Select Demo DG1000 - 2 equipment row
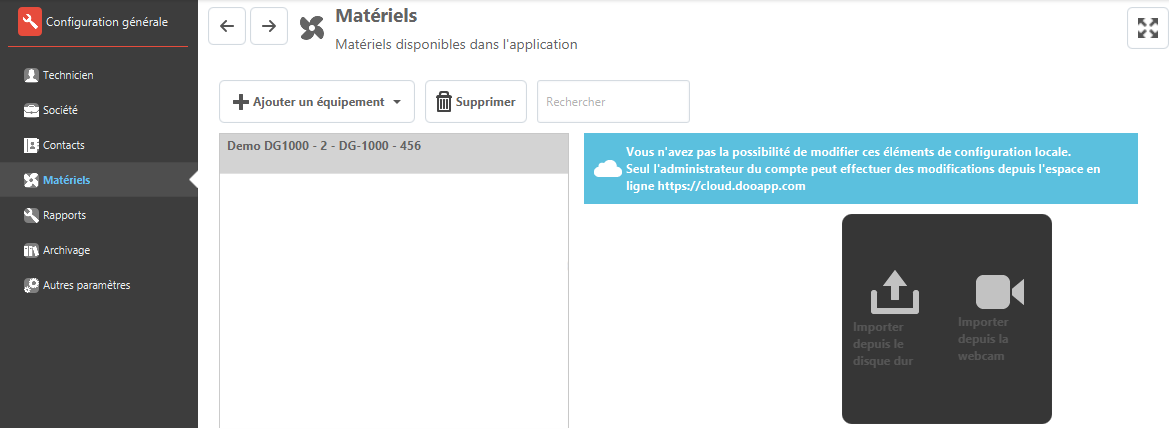The width and height of the screenshot is (1169, 429). click(x=394, y=154)
